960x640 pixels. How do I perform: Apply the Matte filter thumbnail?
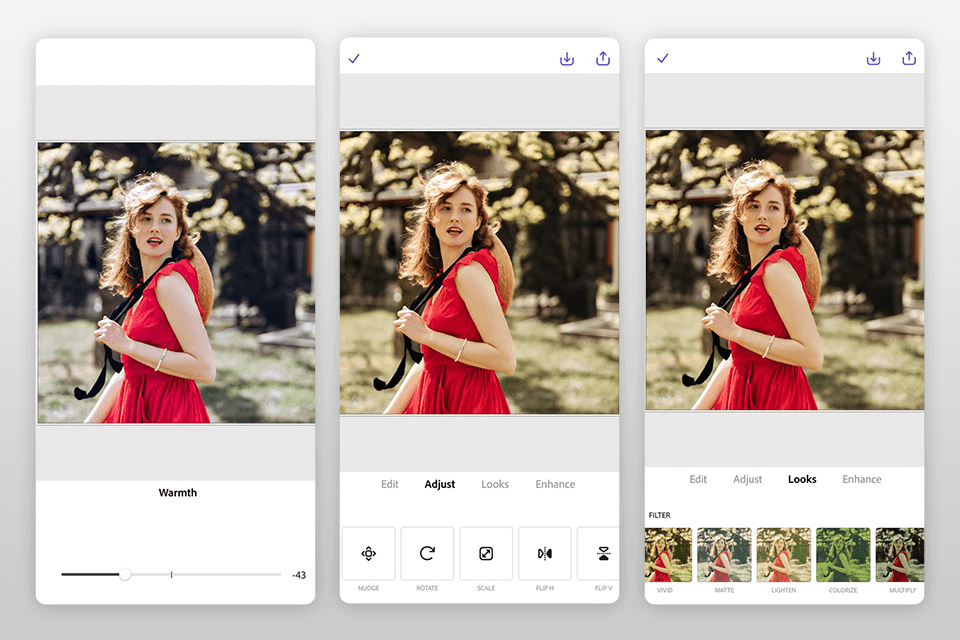pyautogui.click(x=724, y=555)
